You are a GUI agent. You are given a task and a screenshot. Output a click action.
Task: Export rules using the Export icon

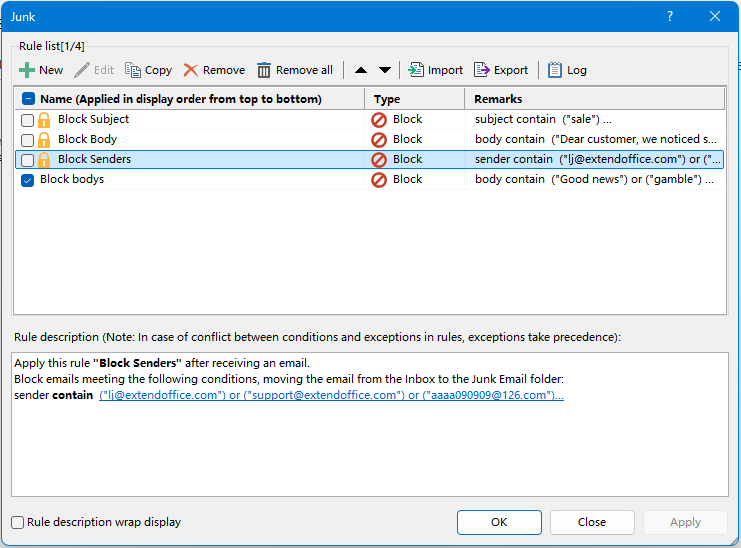(482, 70)
